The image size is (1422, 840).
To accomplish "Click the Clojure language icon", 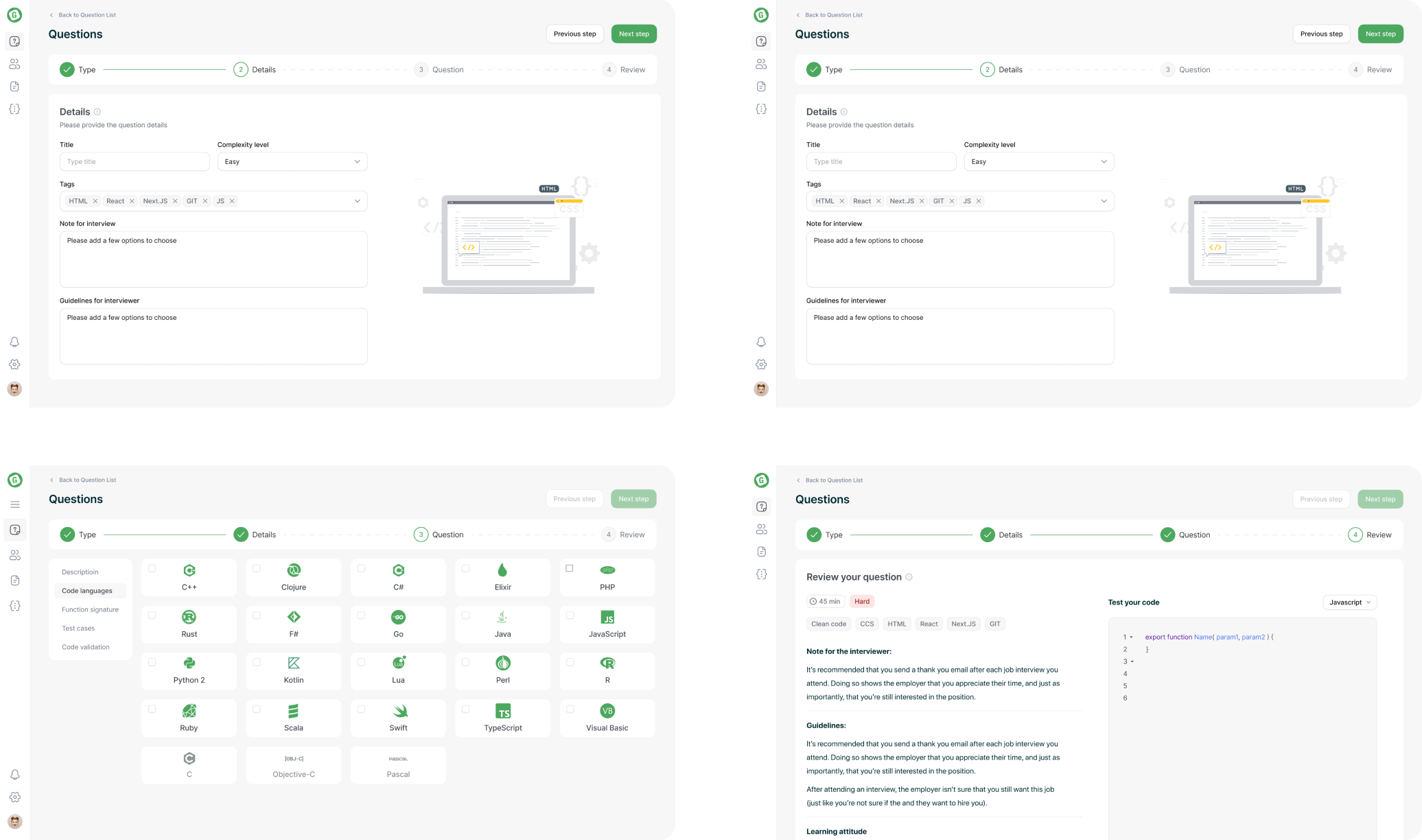I will tap(294, 570).
